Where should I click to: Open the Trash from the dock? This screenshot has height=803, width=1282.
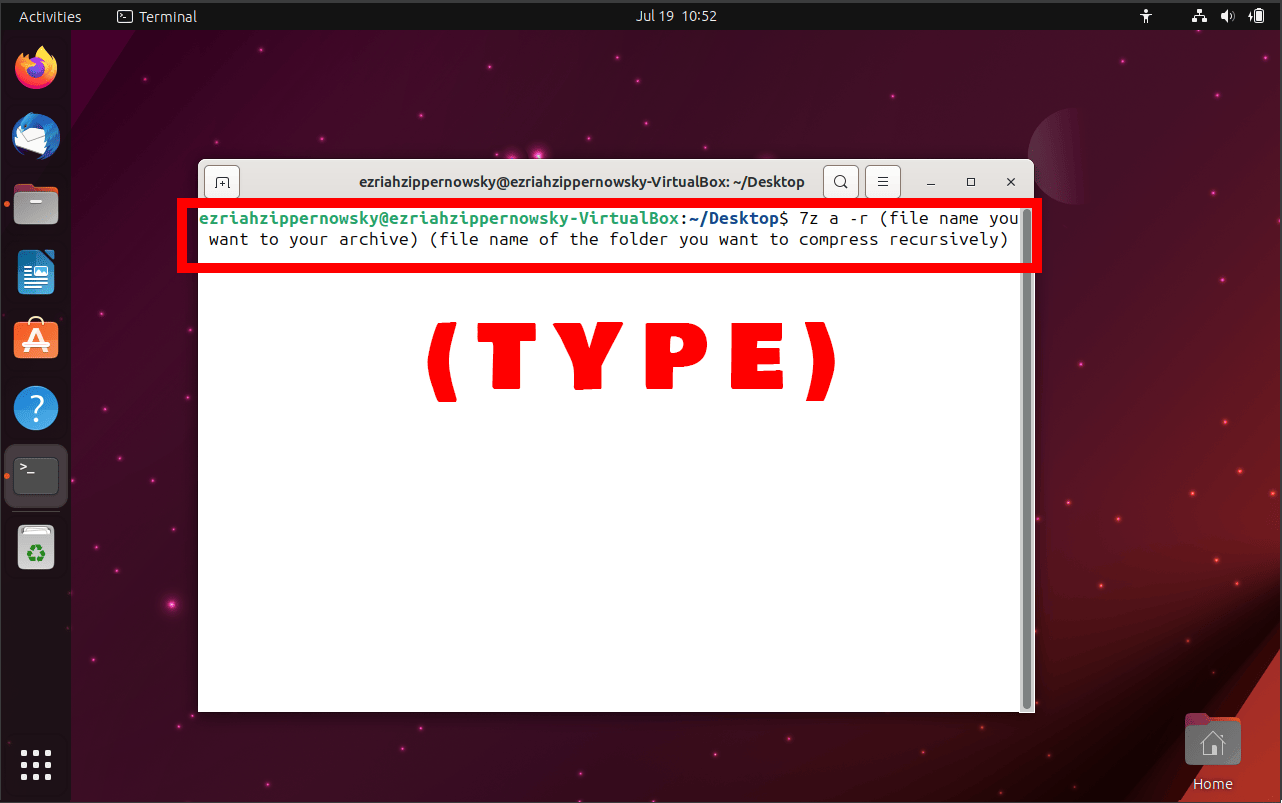coord(36,547)
